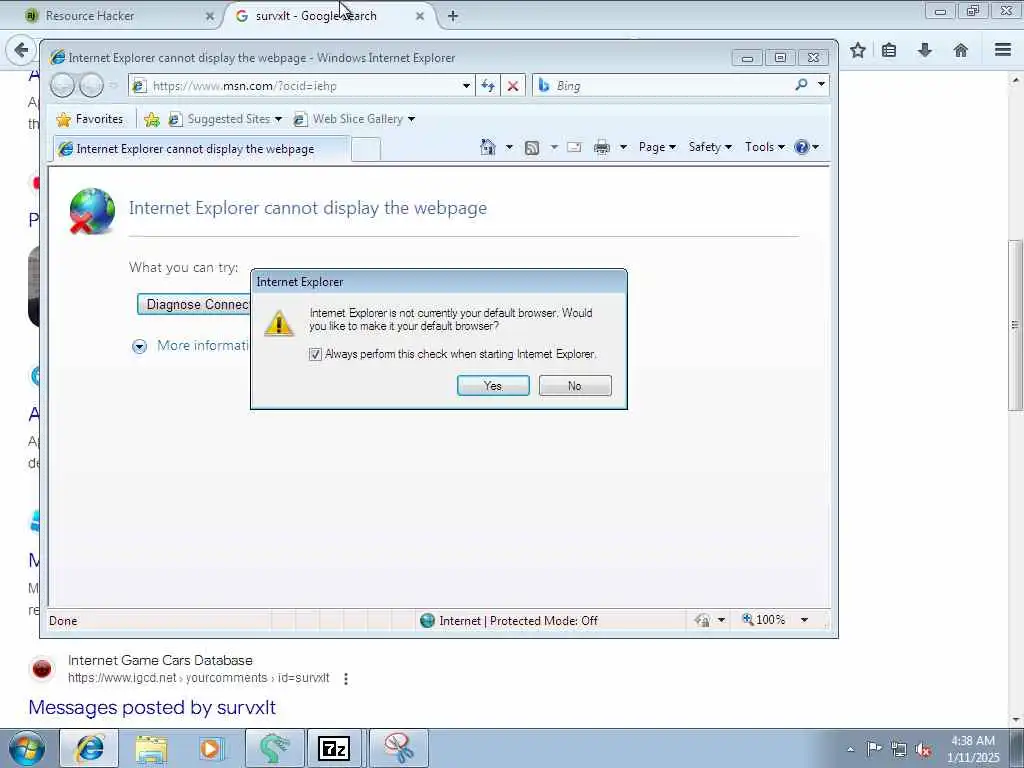Open the Print dropdown arrow
The width and height of the screenshot is (1024, 768).
click(623, 147)
